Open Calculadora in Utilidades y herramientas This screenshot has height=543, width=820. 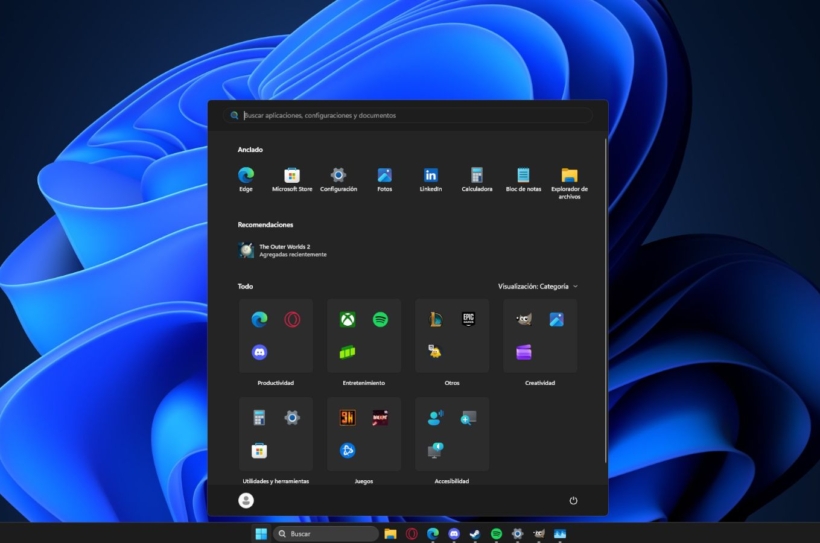(x=259, y=417)
